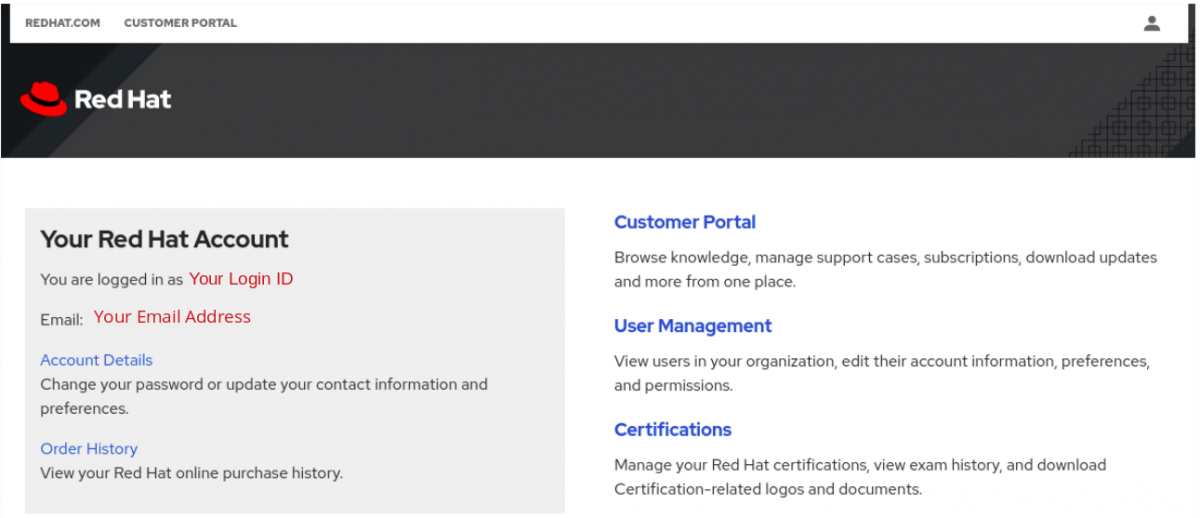Open the Certifications link
1200x518 pixels.
673,429
